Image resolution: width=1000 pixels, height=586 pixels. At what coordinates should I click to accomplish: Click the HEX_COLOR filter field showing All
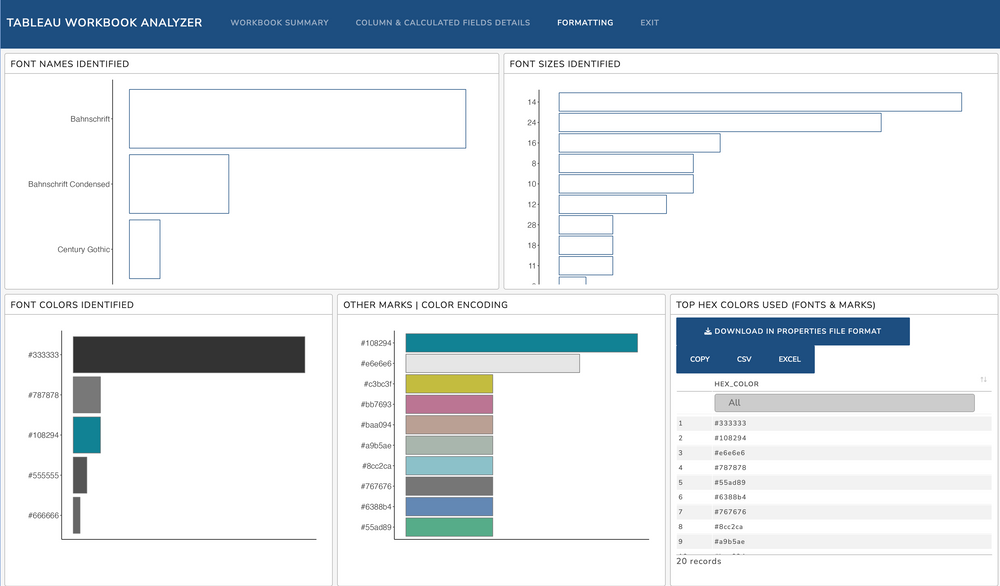click(844, 403)
